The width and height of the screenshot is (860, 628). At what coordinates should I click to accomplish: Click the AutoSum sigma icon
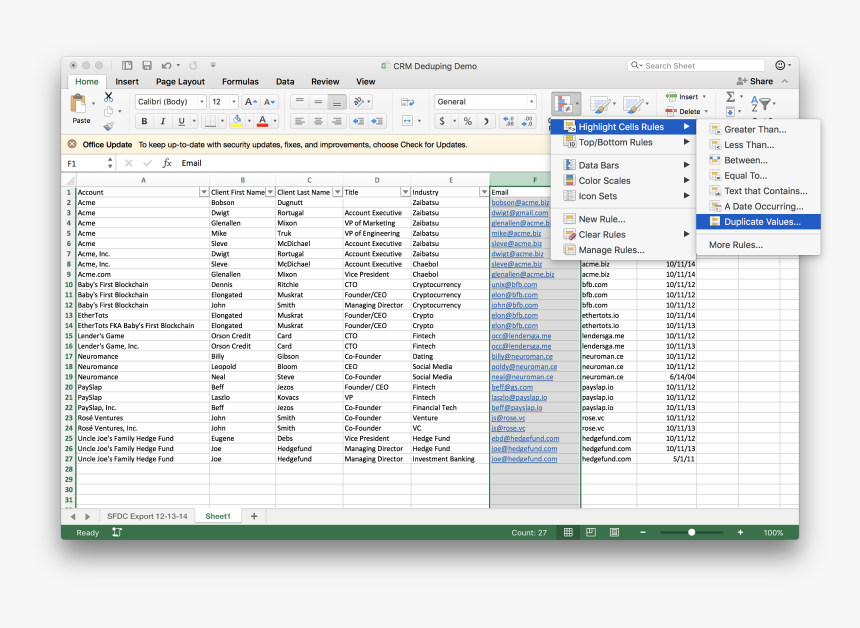pos(731,97)
